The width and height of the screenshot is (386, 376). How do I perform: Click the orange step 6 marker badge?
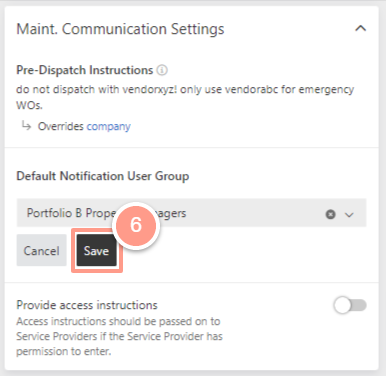pyautogui.click(x=136, y=224)
